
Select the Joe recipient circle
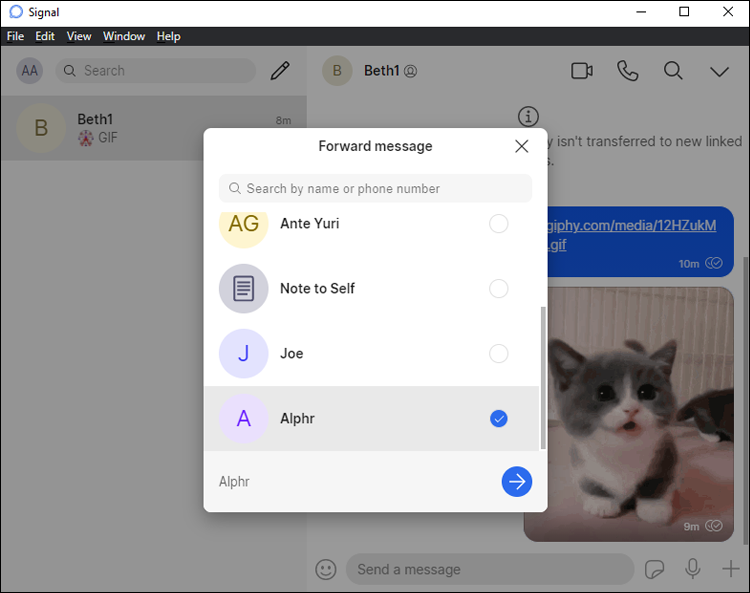498,354
